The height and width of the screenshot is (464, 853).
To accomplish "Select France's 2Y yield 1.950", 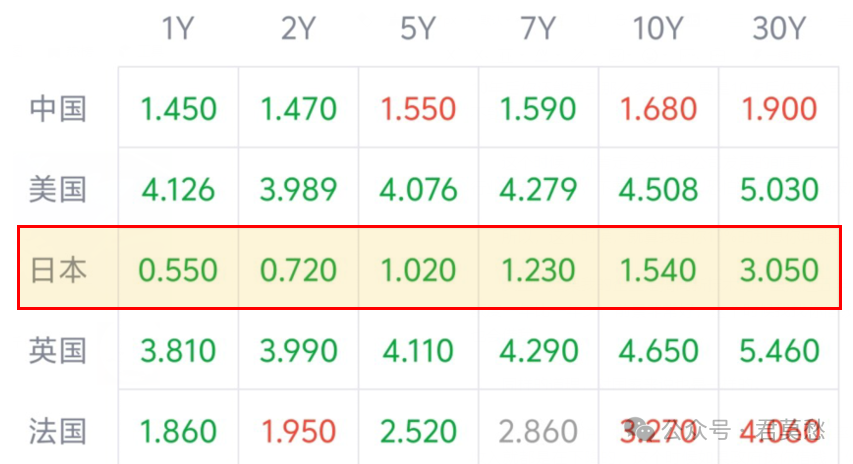I will point(298,431).
